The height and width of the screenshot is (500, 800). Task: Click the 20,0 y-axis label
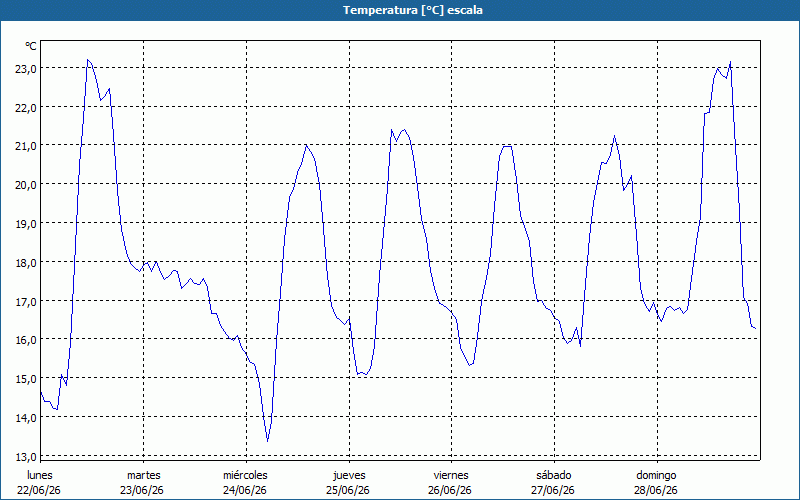click(25, 185)
